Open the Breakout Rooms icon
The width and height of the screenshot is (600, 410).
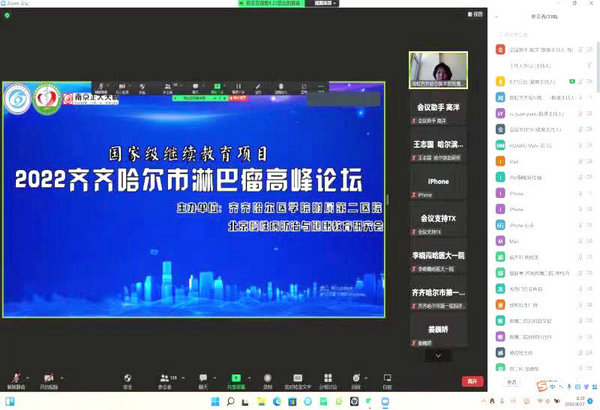coord(329,378)
